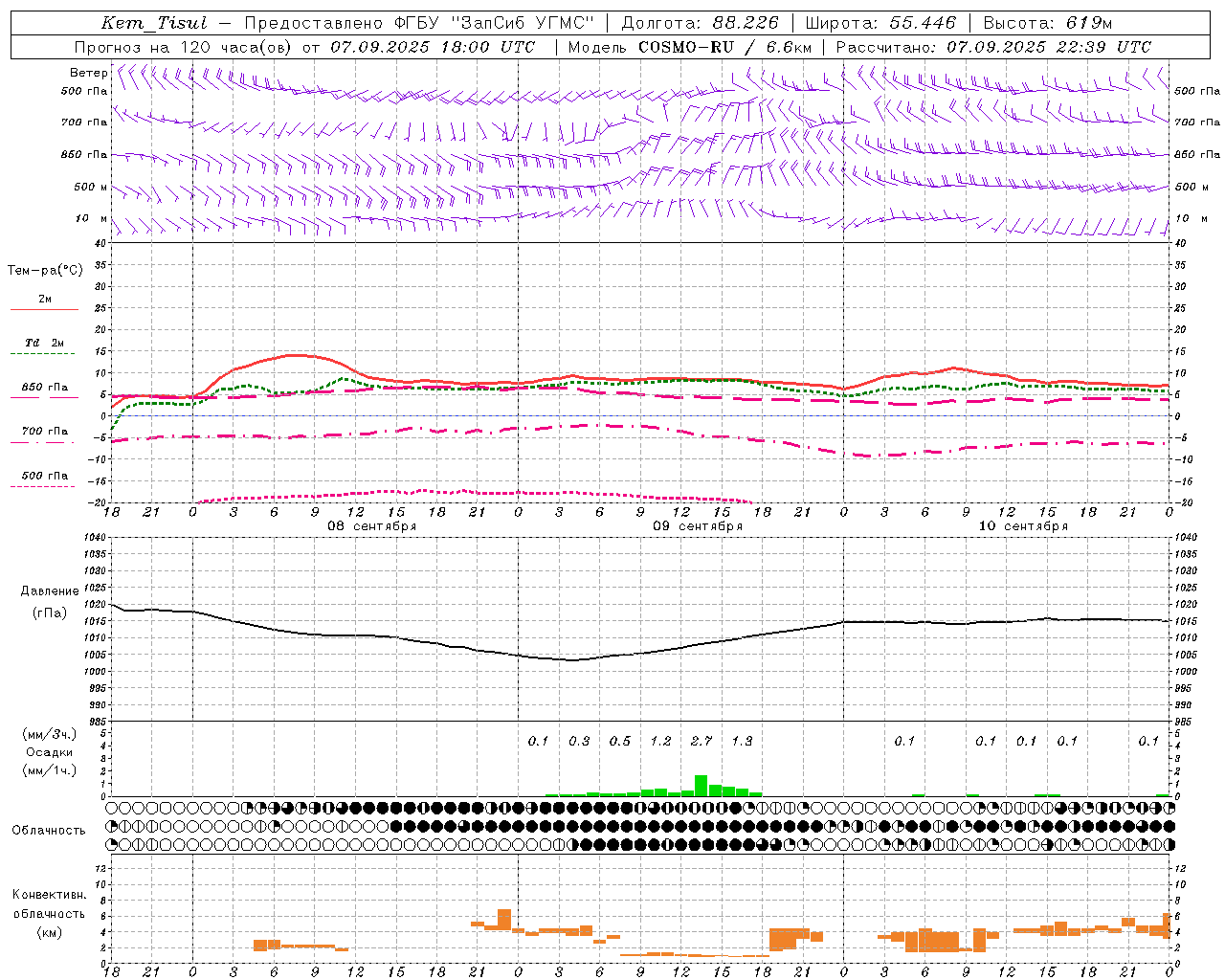1225x980 pixels.
Task: Click the tallest green precipitation bar
Action: pos(701,786)
